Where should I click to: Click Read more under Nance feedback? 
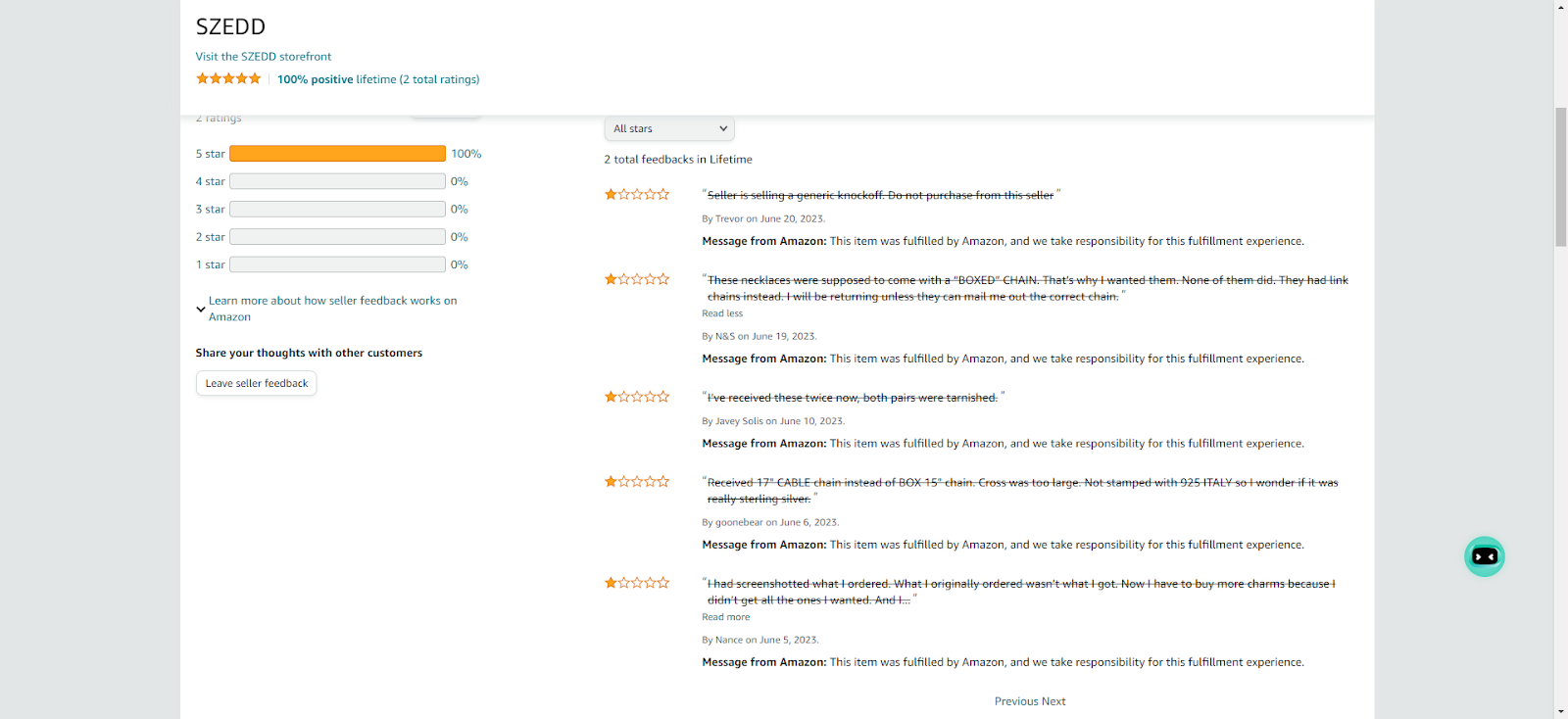726,617
